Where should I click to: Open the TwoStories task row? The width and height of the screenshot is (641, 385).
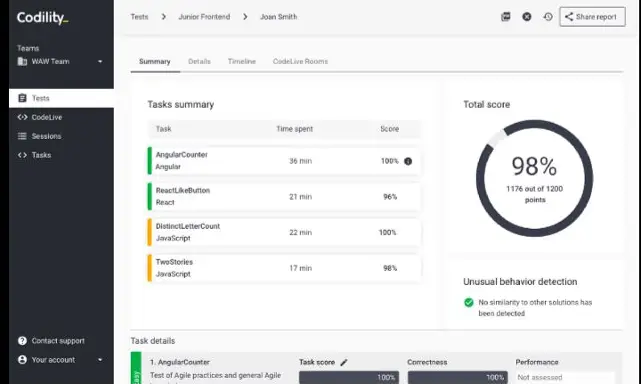(x=284, y=268)
